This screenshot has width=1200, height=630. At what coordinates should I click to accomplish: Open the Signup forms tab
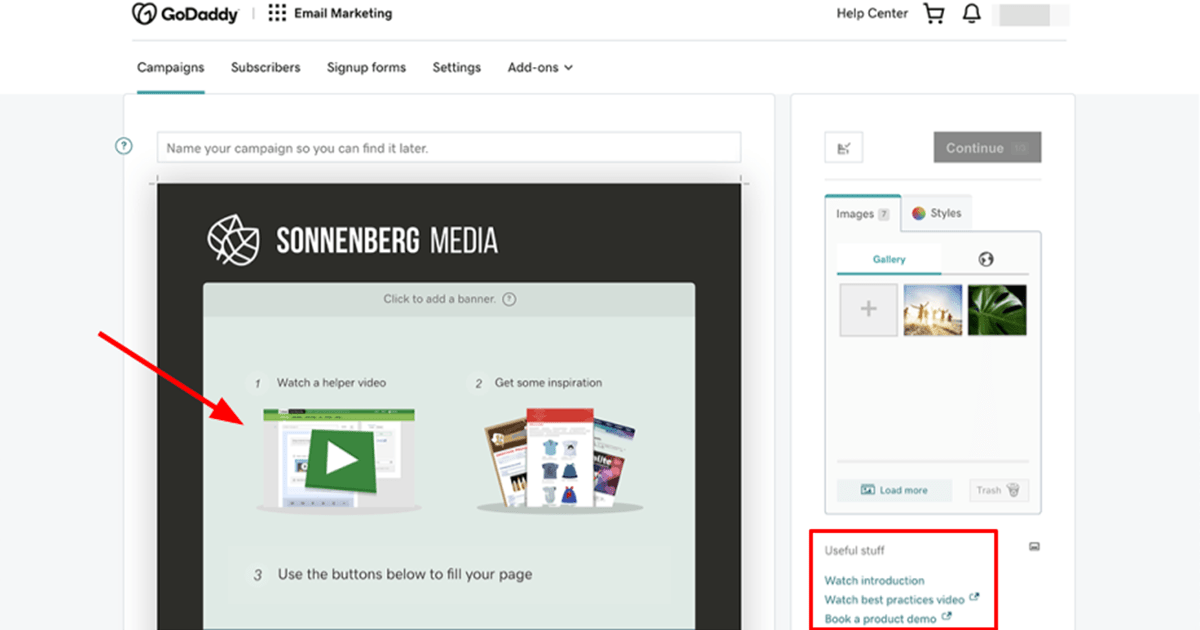[366, 68]
